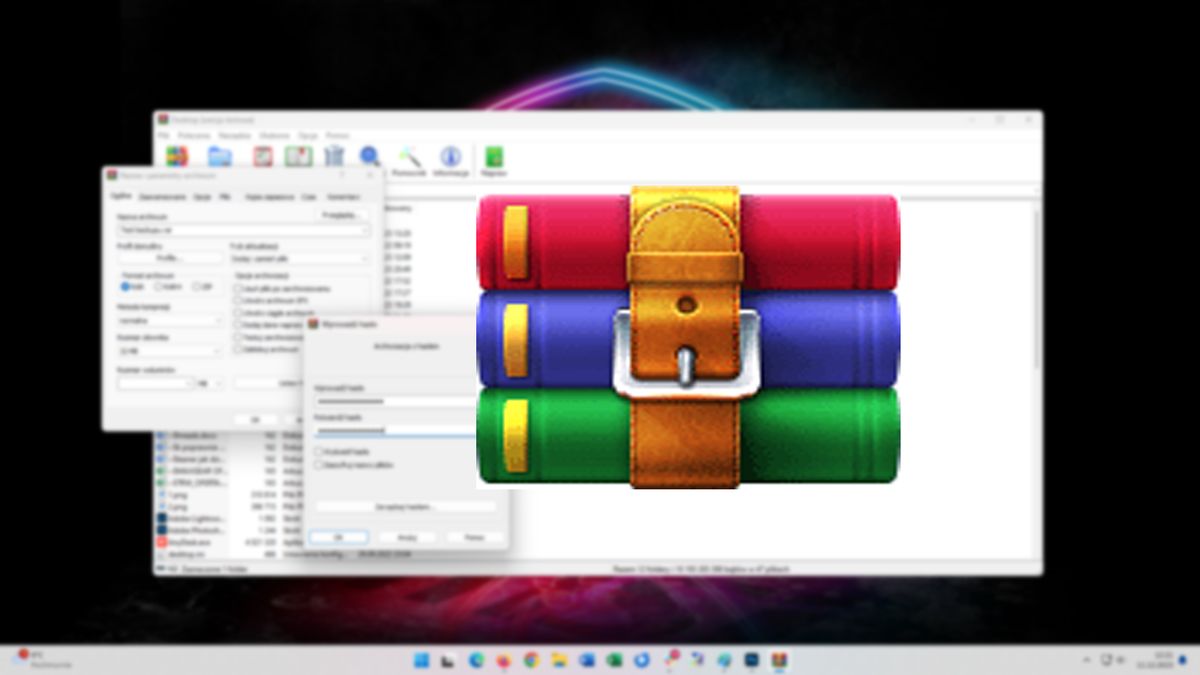
Task: Switch to the Komentarz tab
Action: coord(344,197)
